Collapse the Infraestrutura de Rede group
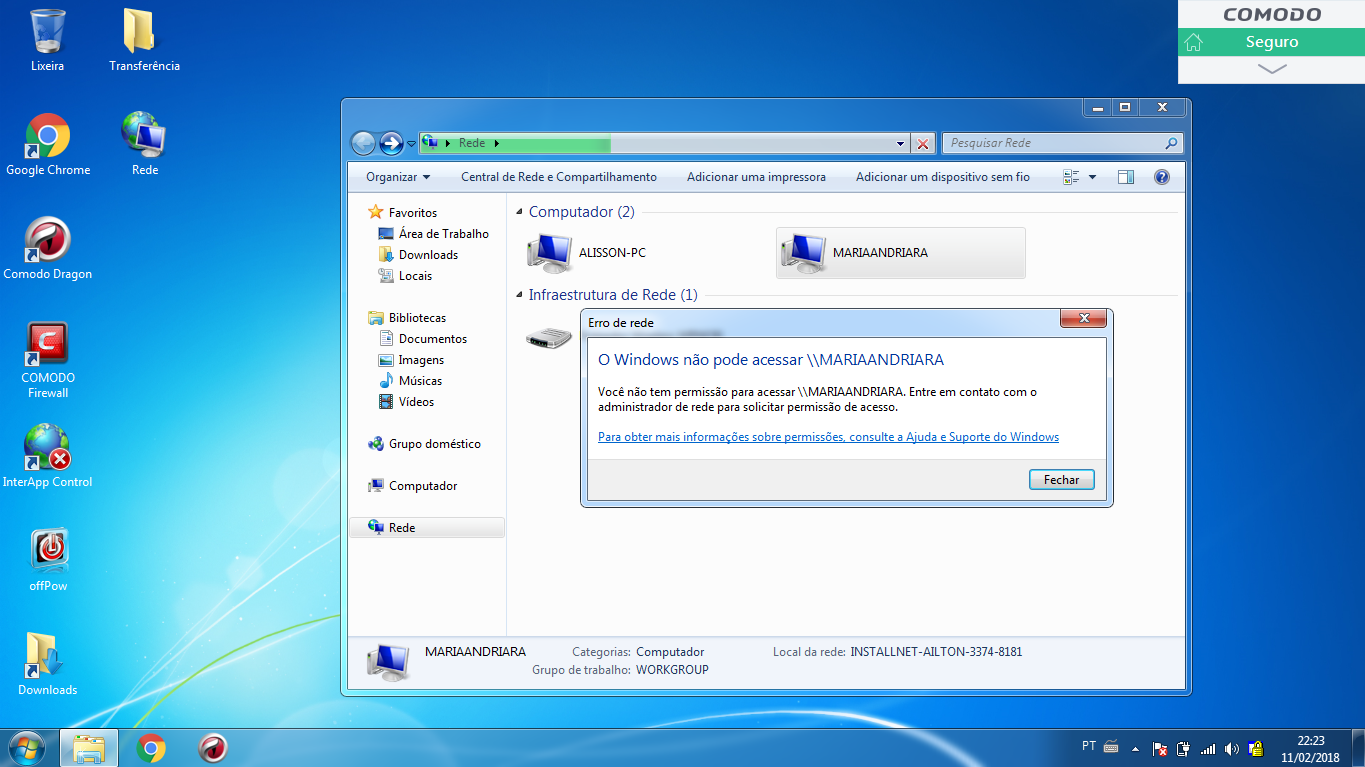 [x=519, y=295]
